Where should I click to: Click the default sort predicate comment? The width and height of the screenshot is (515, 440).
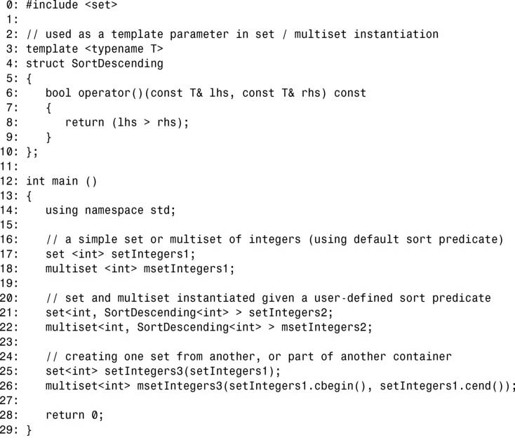[x=274, y=240]
